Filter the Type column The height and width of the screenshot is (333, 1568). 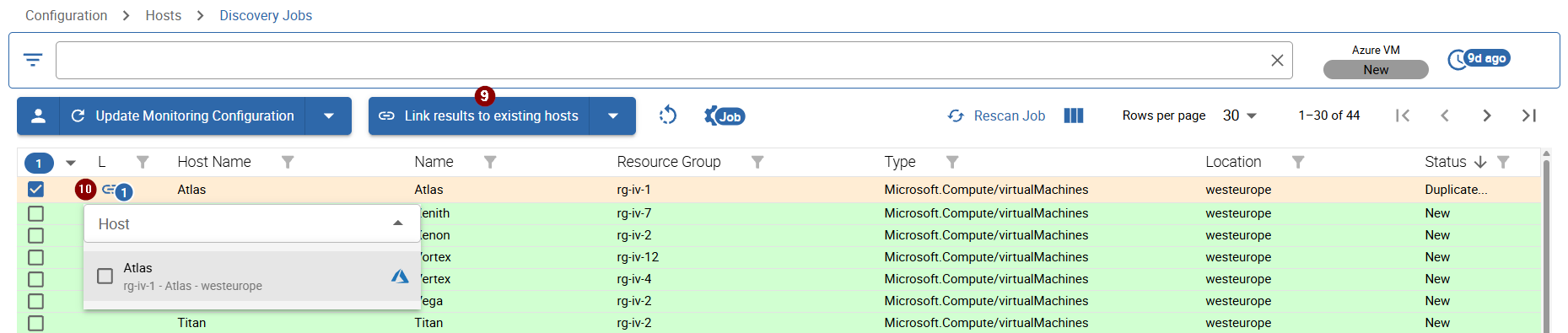click(952, 162)
